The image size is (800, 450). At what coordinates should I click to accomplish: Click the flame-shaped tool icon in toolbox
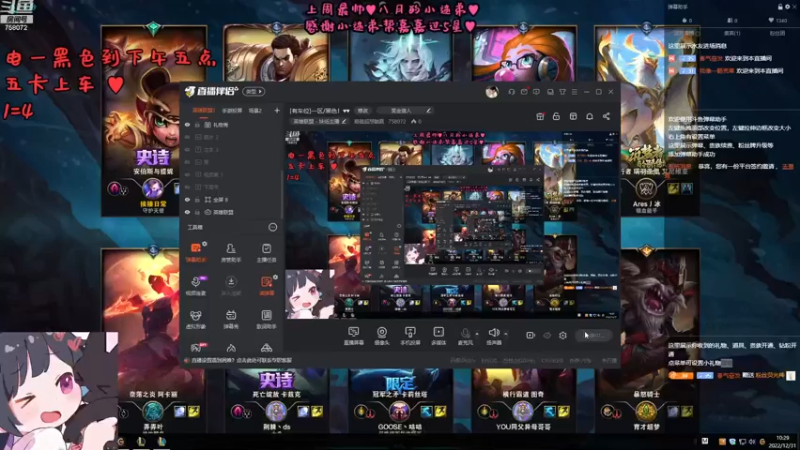pos(231,347)
